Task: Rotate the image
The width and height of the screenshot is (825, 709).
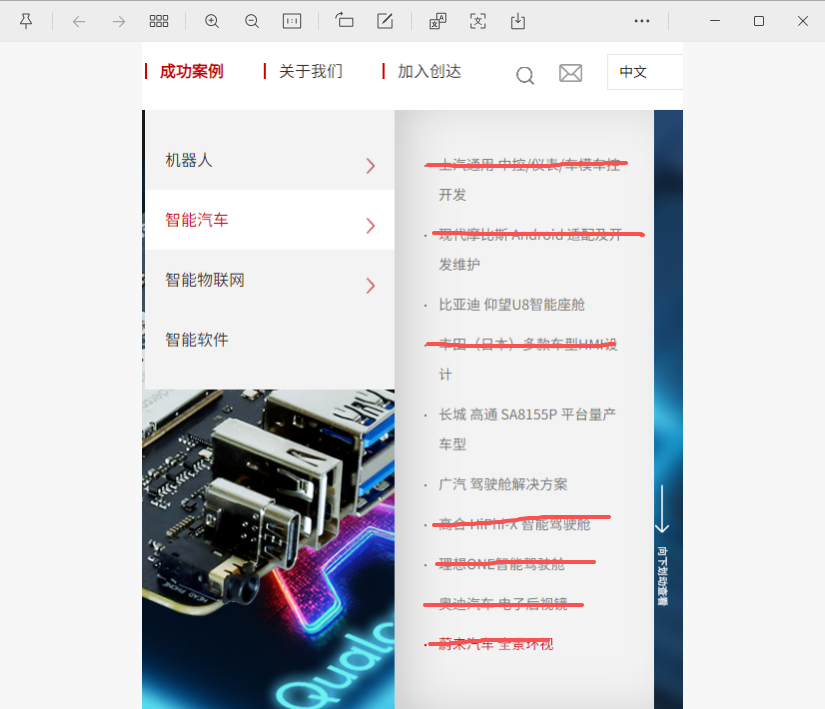Action: coord(345,21)
